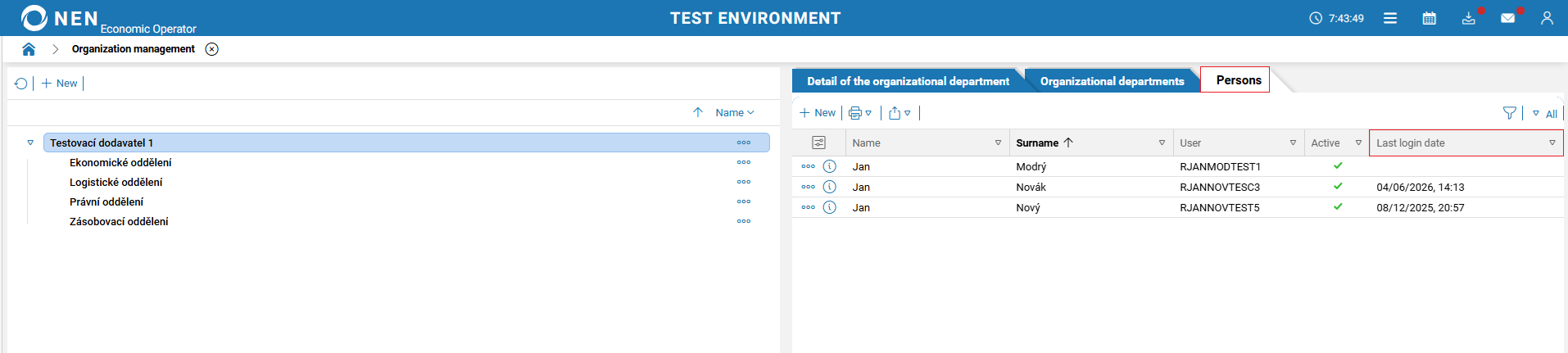Open the calendar icon in header
This screenshot has width=1568, height=353.
[x=1430, y=18]
